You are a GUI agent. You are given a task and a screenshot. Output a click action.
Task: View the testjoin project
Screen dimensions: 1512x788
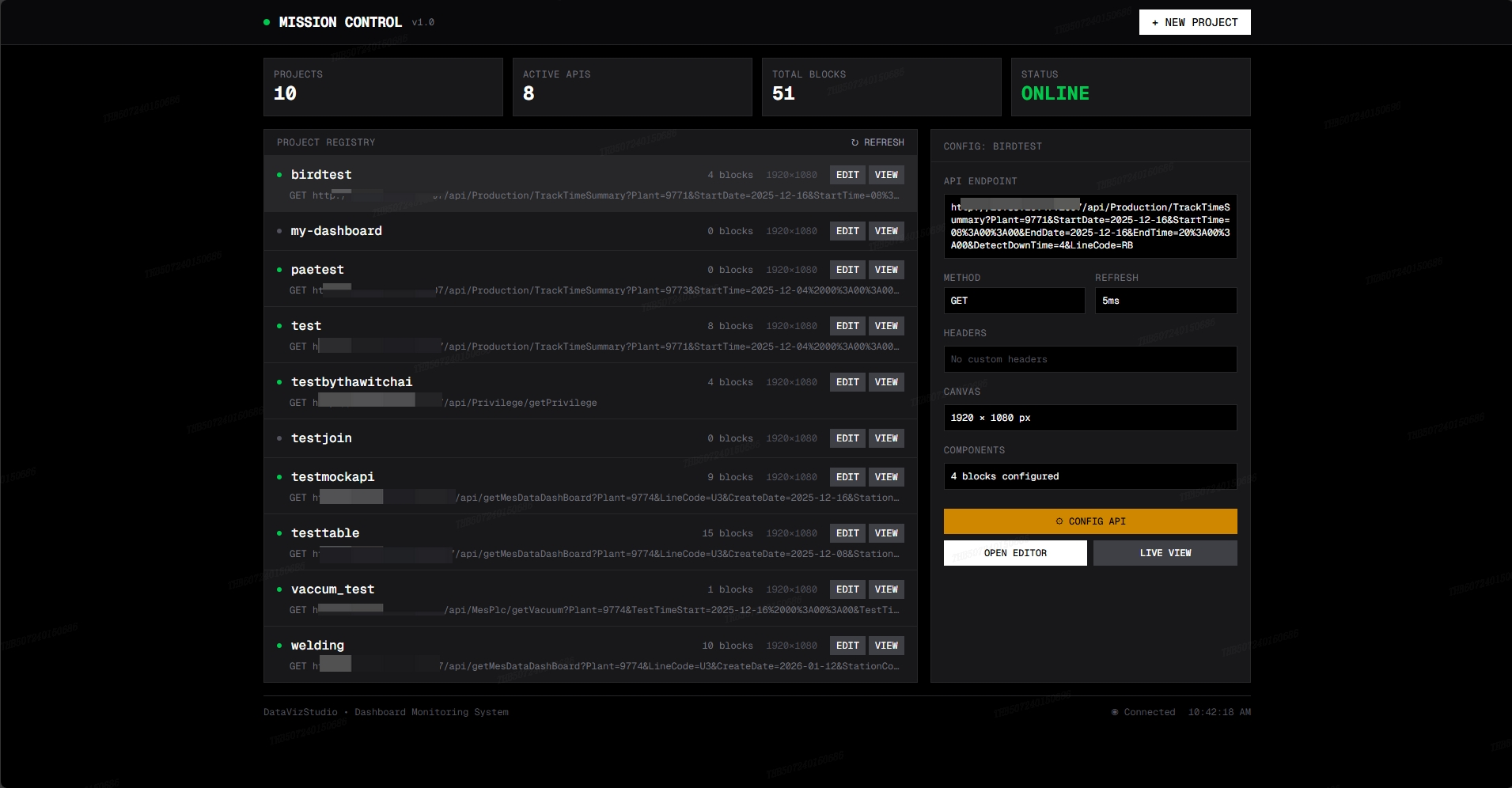[886, 438]
